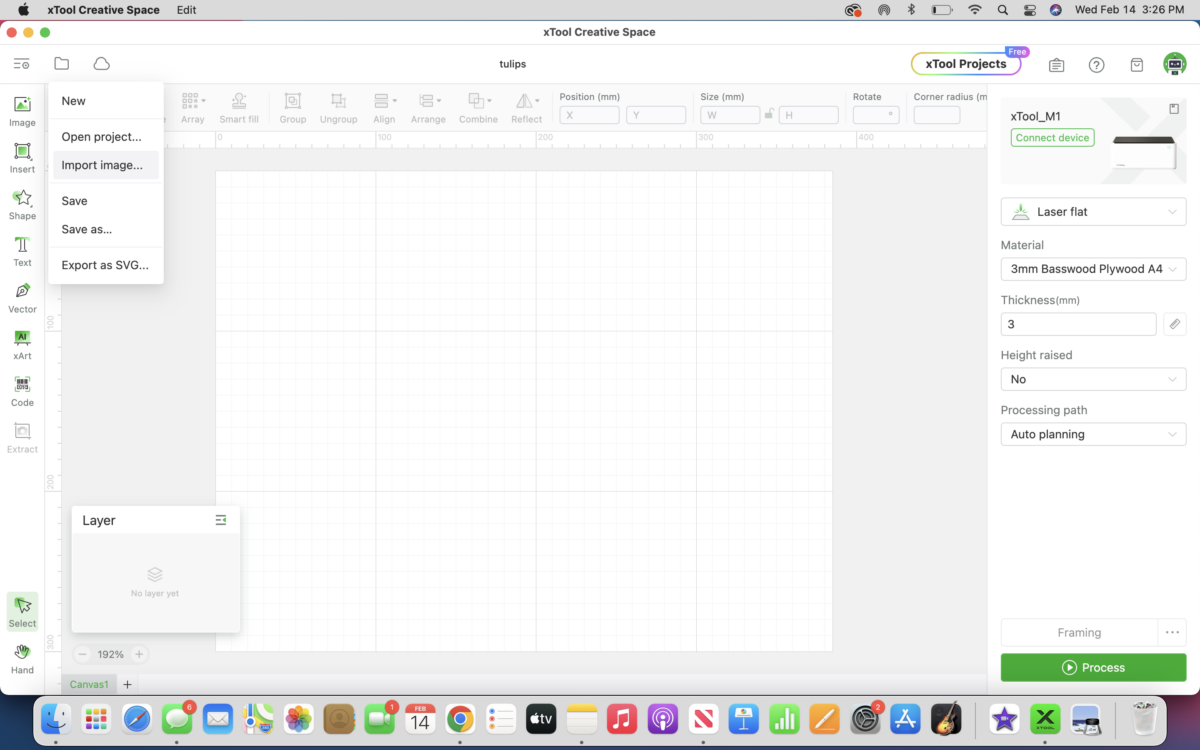Select the Canvas1 tab
The width and height of the screenshot is (1200, 750).
[x=89, y=685]
